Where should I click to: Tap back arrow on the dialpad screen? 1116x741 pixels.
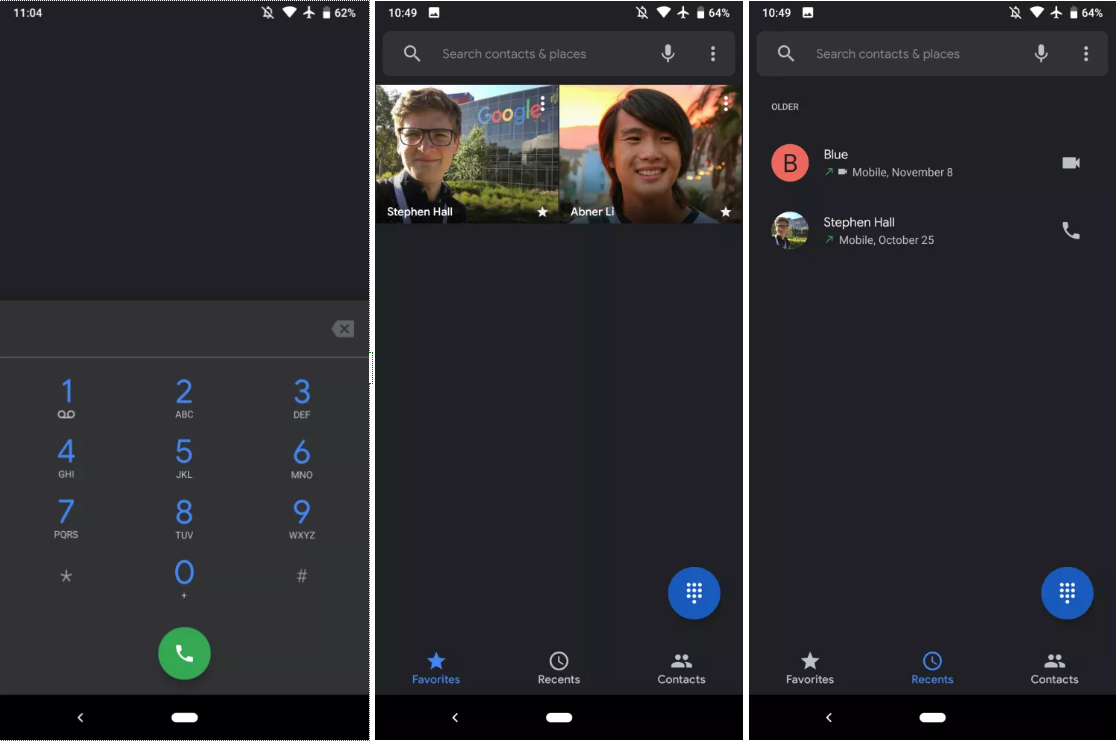tap(80, 718)
